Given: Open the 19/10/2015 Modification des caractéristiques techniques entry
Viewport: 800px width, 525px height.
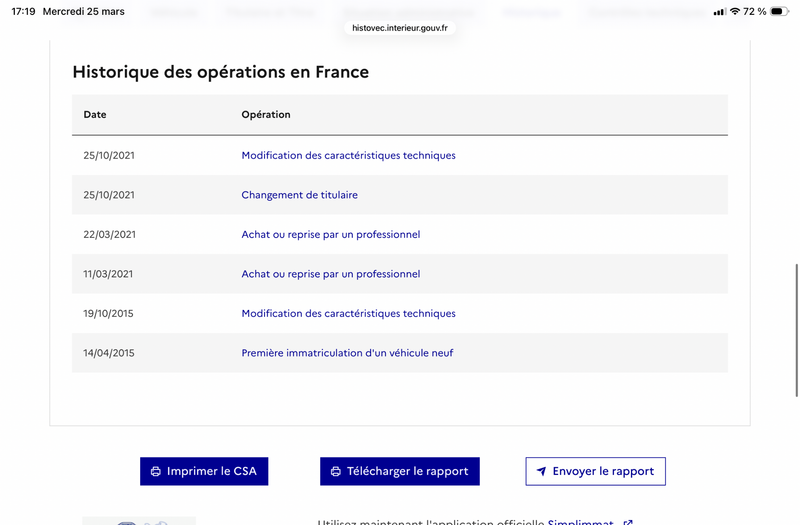Looking at the screenshot, I should pos(348,313).
